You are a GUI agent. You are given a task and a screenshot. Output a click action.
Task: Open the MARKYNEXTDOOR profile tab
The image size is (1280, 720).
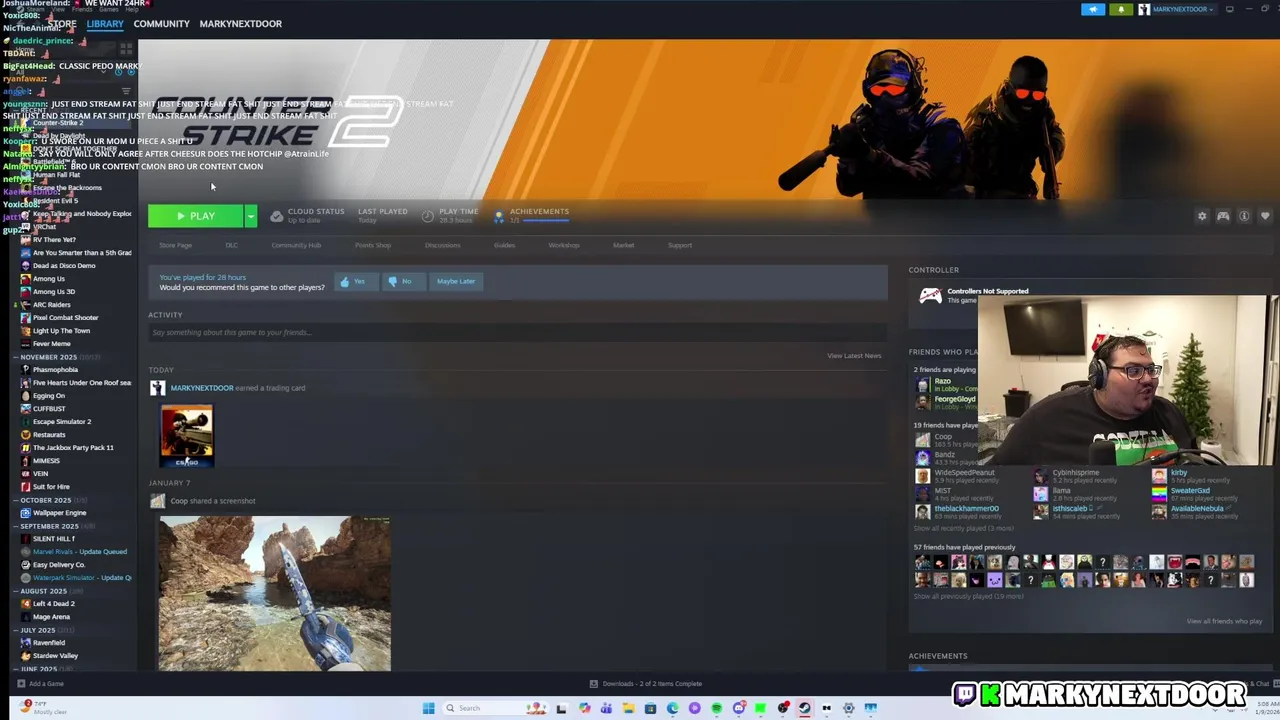click(240, 24)
